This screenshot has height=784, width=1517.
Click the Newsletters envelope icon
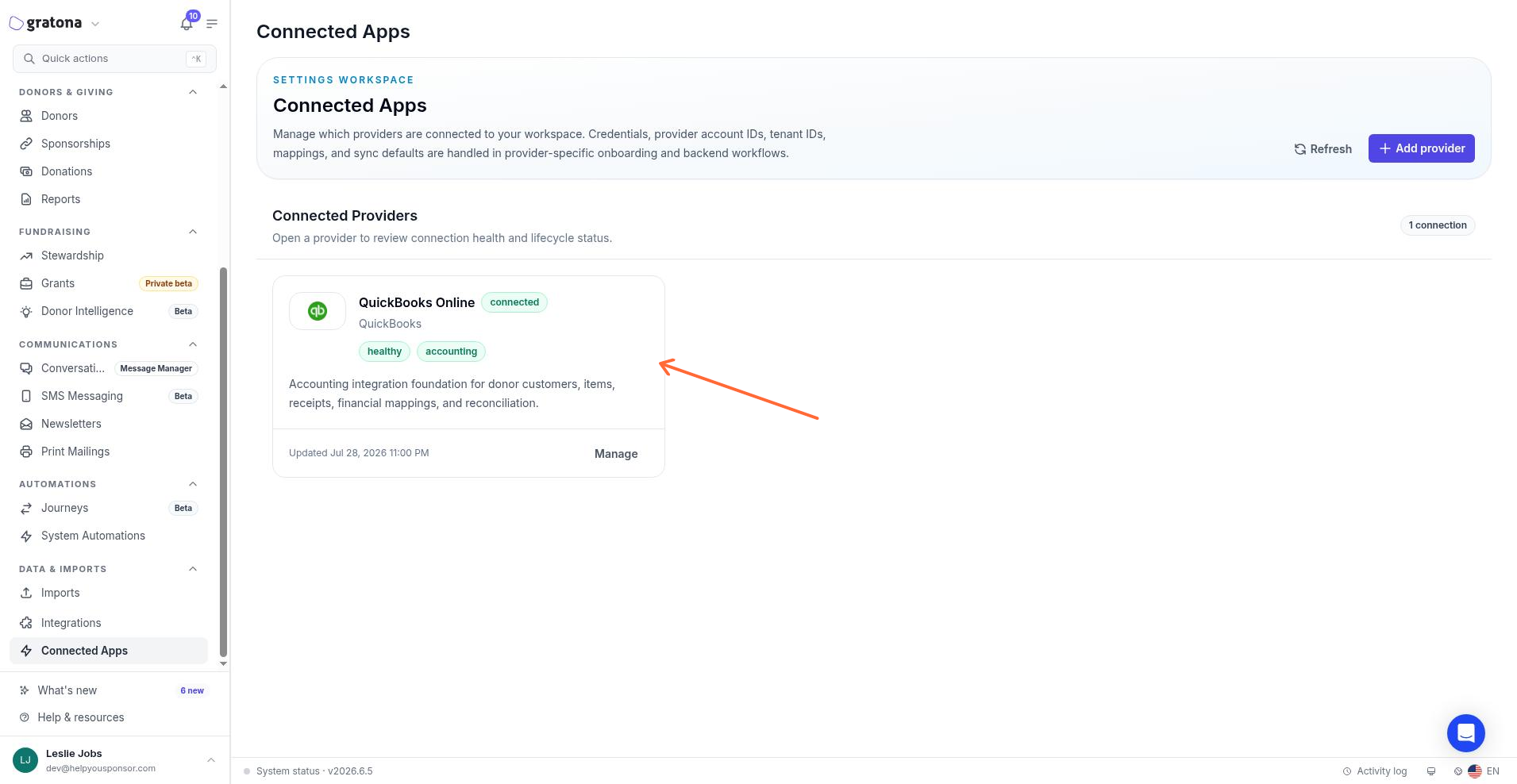tap(26, 424)
